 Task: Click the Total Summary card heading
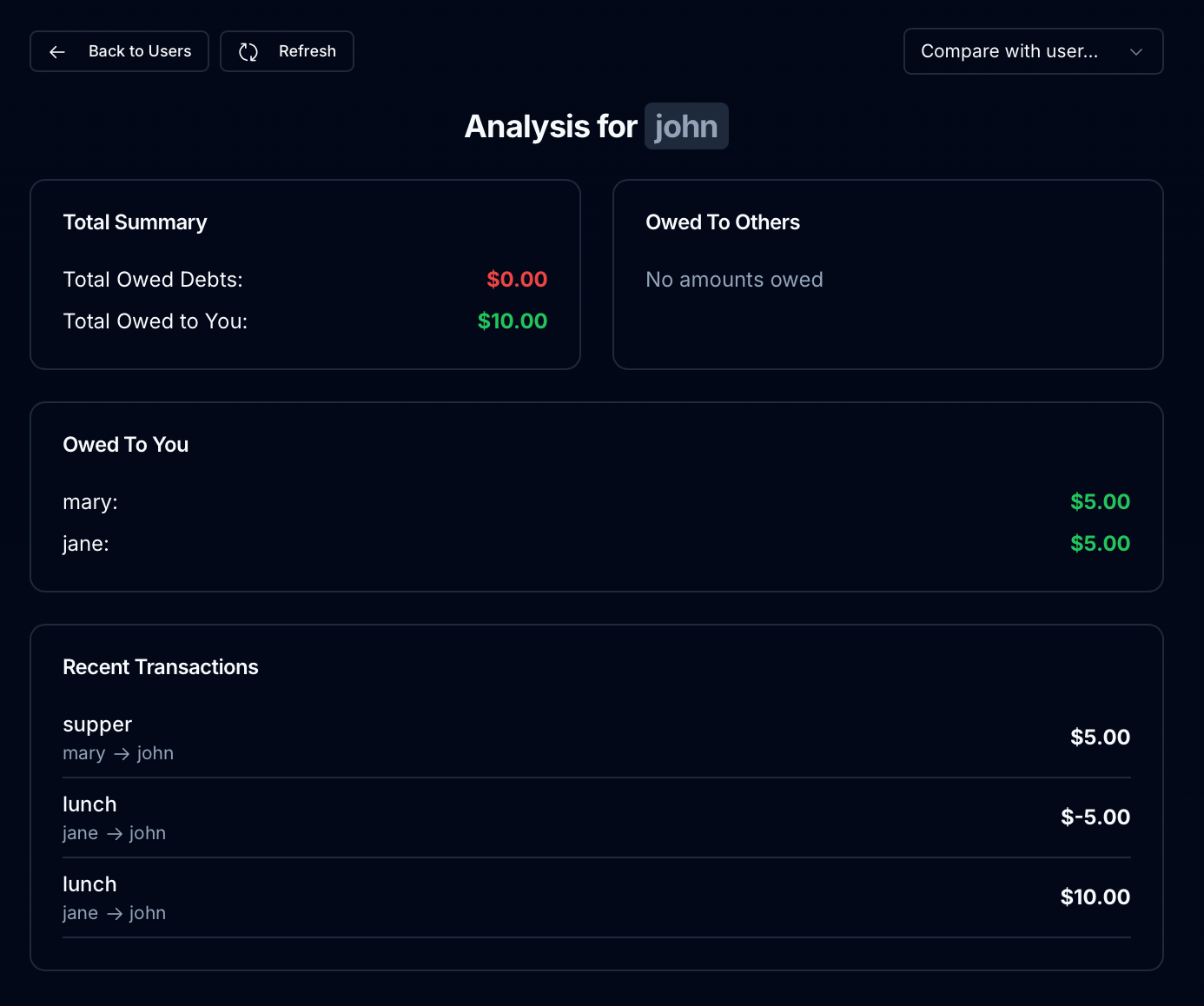click(x=136, y=222)
